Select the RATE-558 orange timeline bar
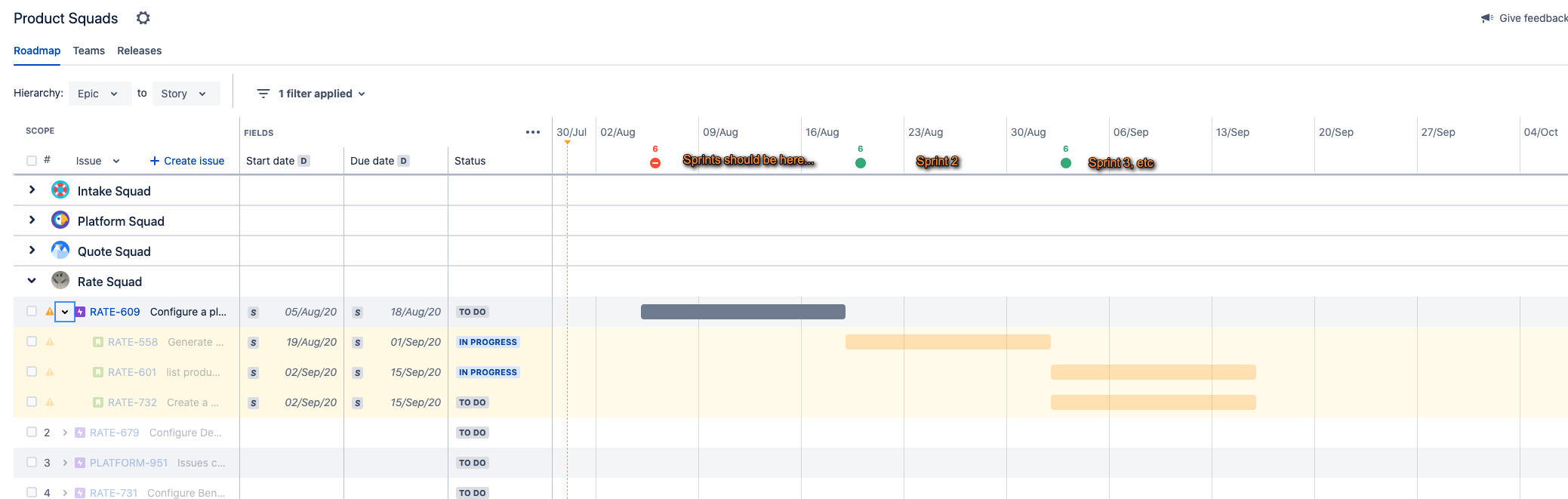The image size is (1568, 499). tap(948, 342)
